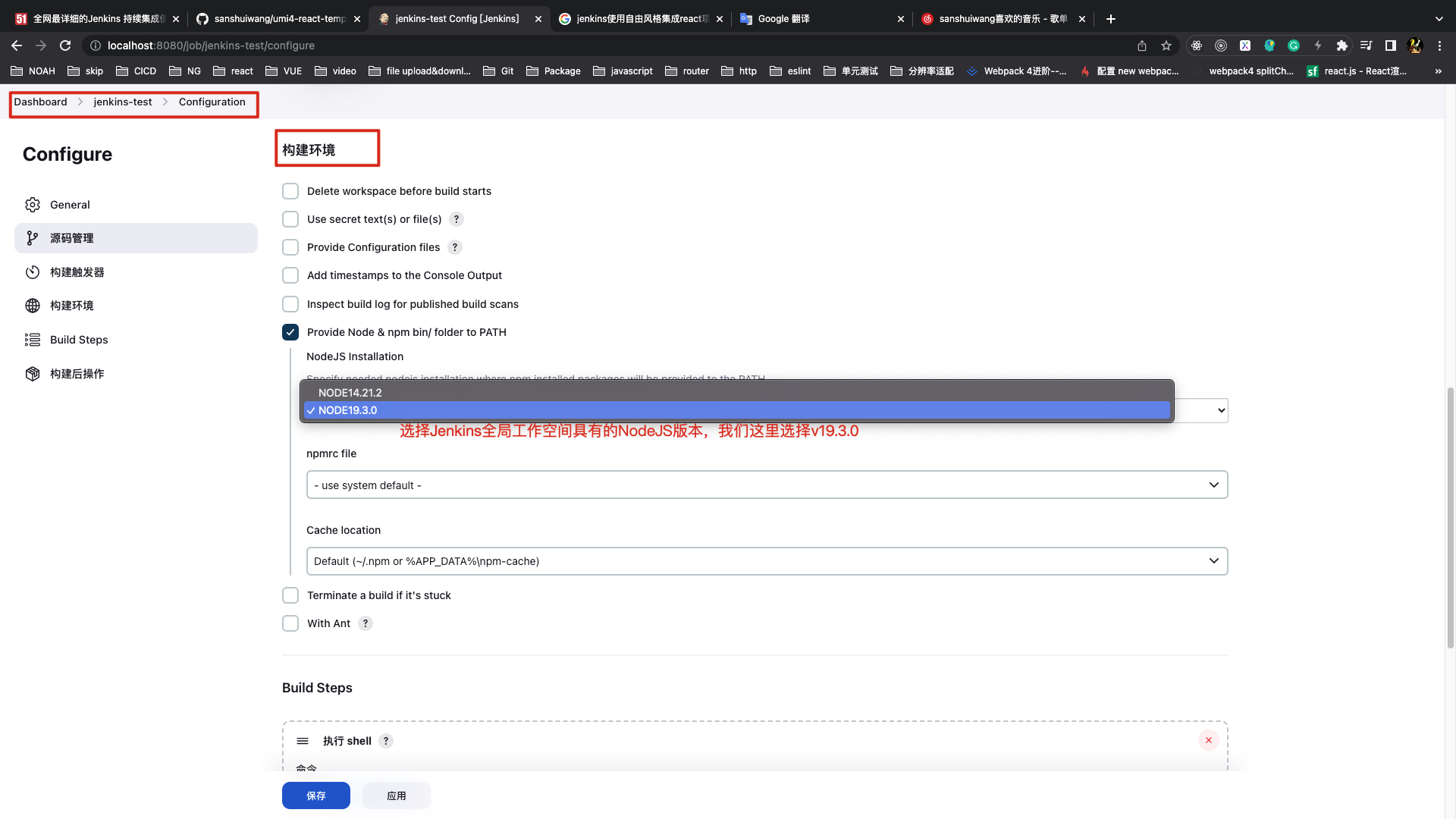Viewport: 1456px width, 819px height.
Task: Open help for Use secret text(s)
Action: click(456, 219)
